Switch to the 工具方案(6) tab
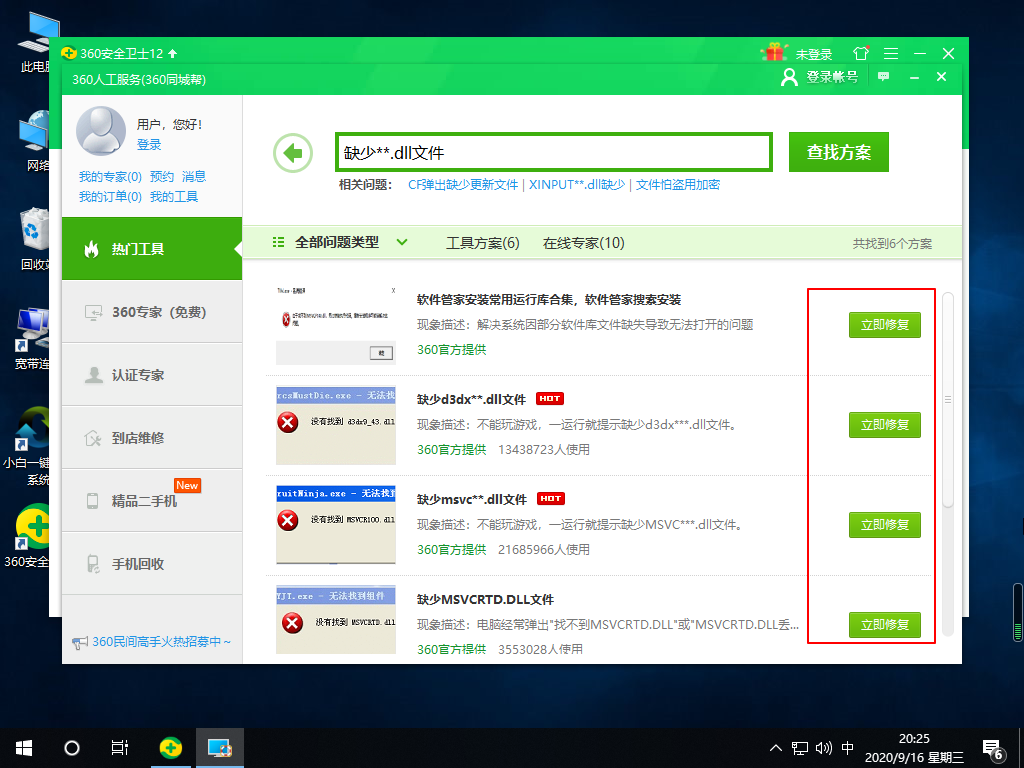Screen dimensions: 1024x768 (x=482, y=243)
